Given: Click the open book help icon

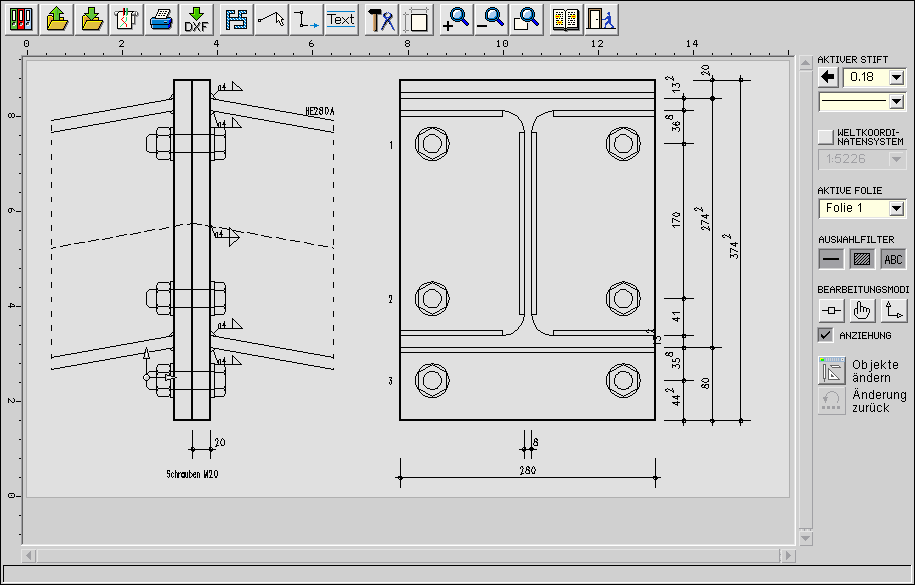Looking at the screenshot, I should click(x=565, y=19).
